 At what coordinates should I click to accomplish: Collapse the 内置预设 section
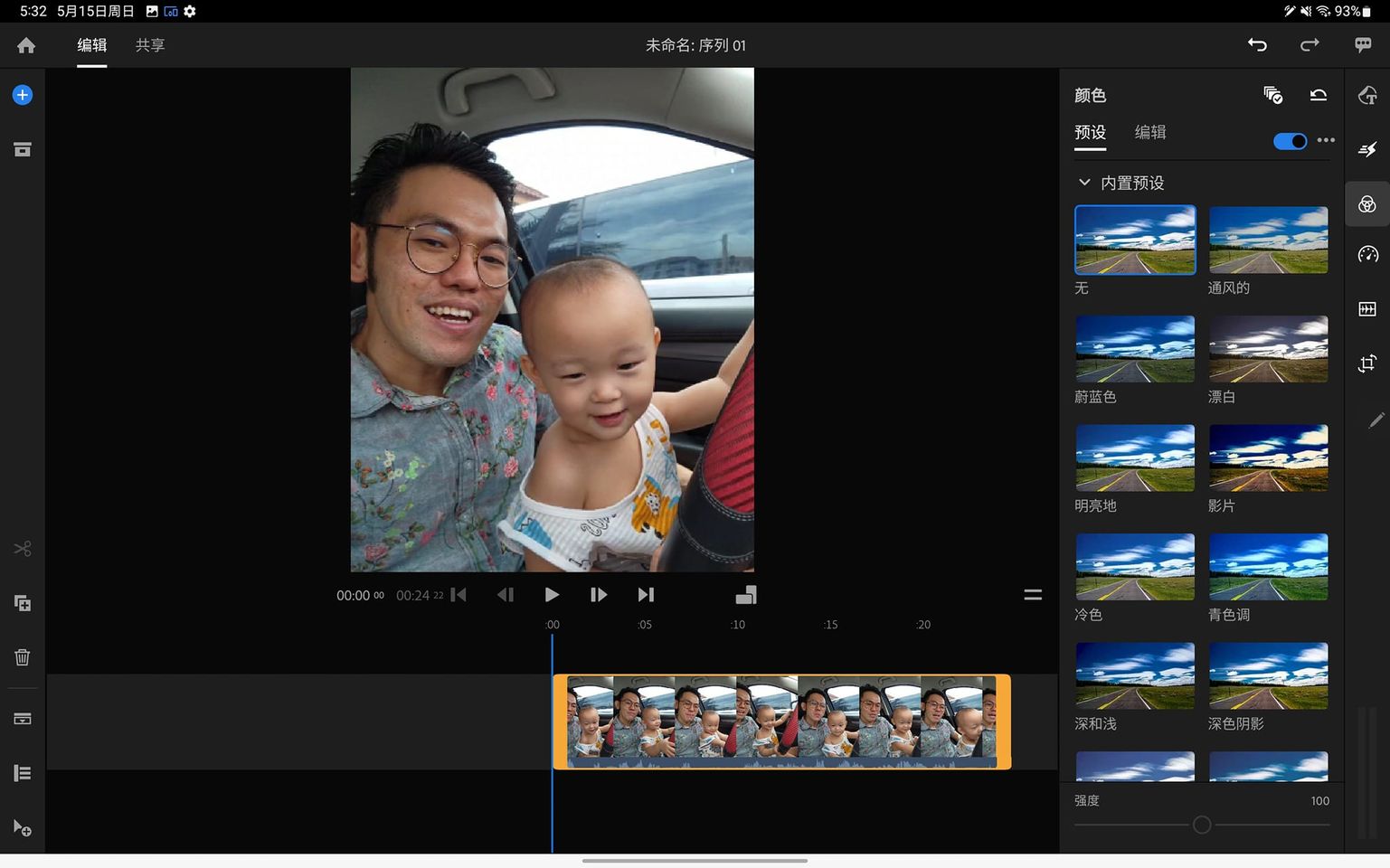tap(1084, 183)
